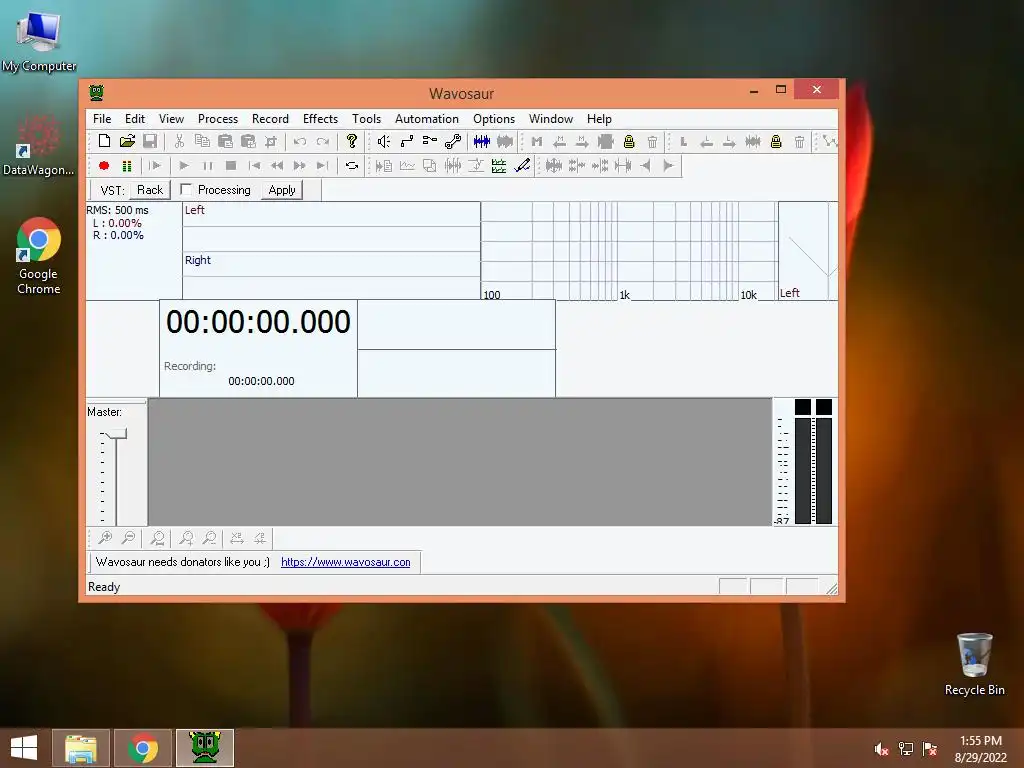Open Google Chrome from the taskbar
The image size is (1024, 768).
[143, 748]
